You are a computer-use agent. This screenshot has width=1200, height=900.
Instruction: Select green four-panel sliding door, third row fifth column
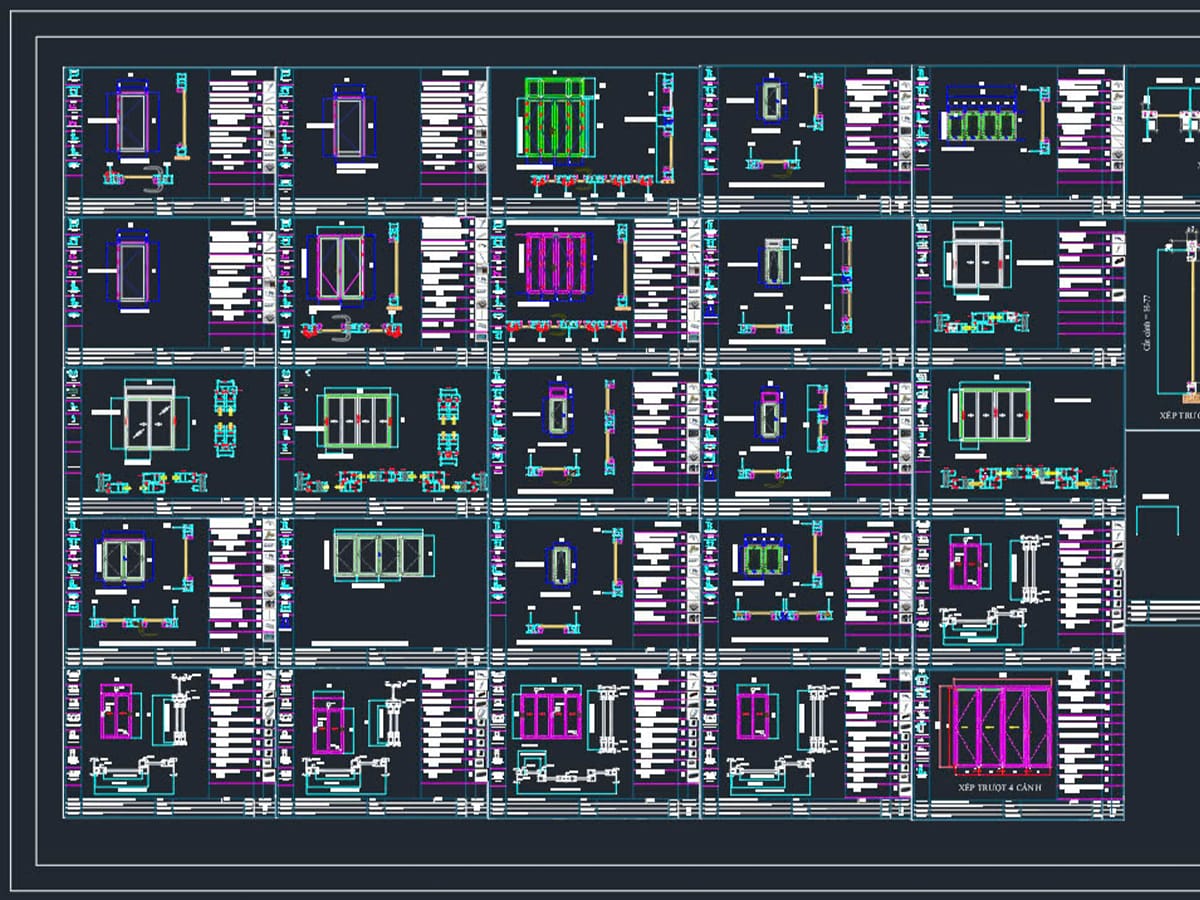[994, 413]
